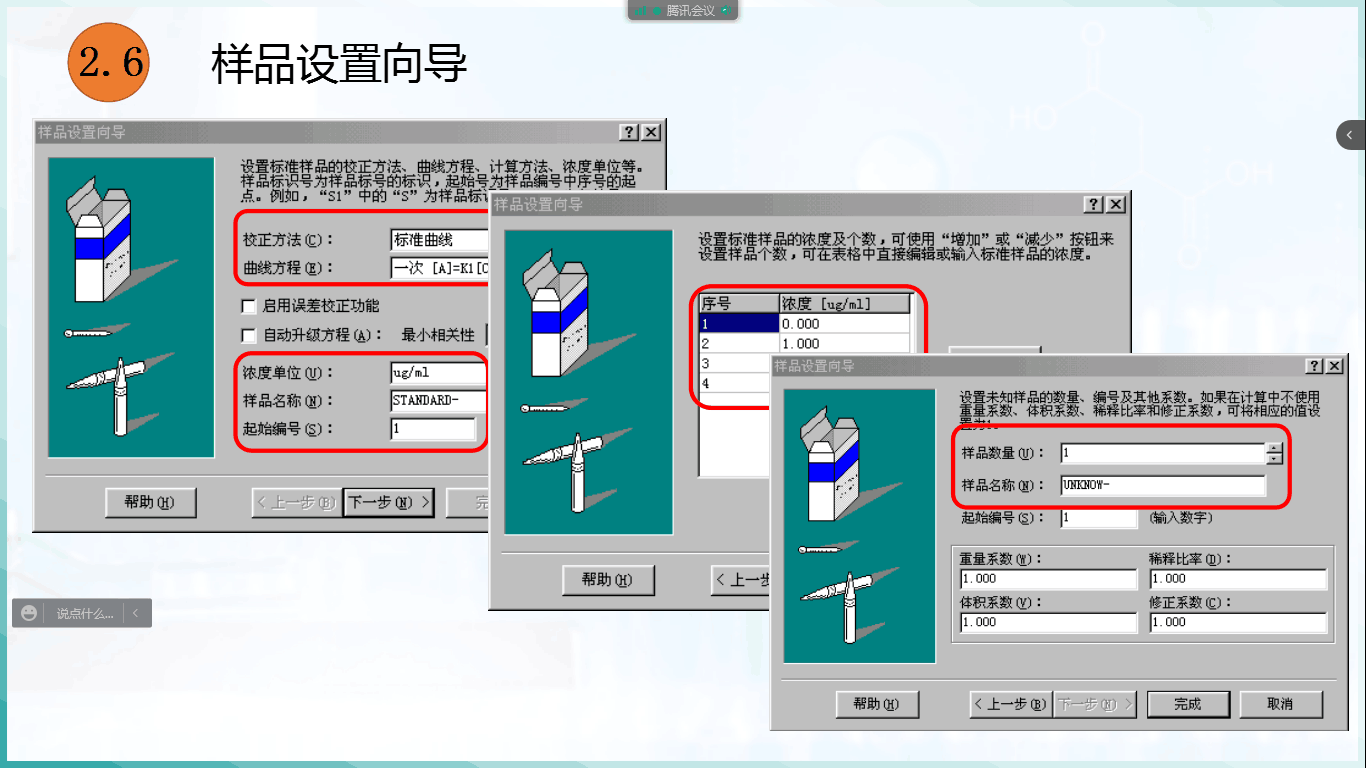Click 下一步(N) in the back-left wizard
1366x768 pixels.
(x=389, y=503)
